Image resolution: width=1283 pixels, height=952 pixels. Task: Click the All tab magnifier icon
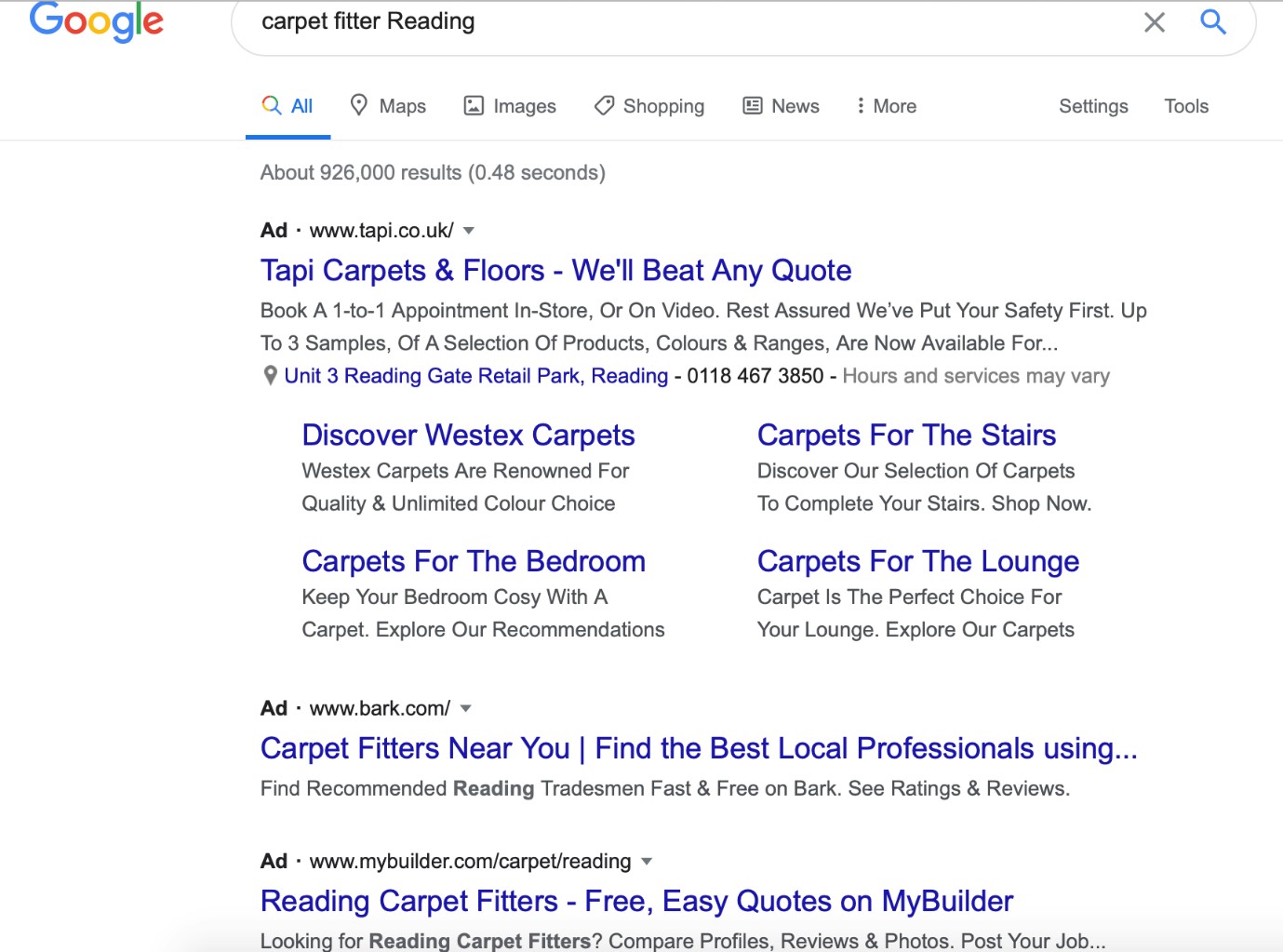272,105
